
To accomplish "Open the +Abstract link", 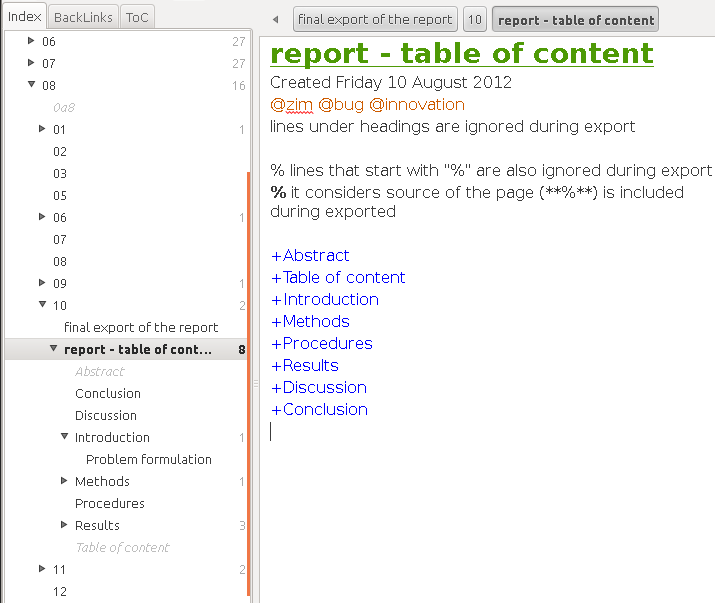I will pos(310,256).
